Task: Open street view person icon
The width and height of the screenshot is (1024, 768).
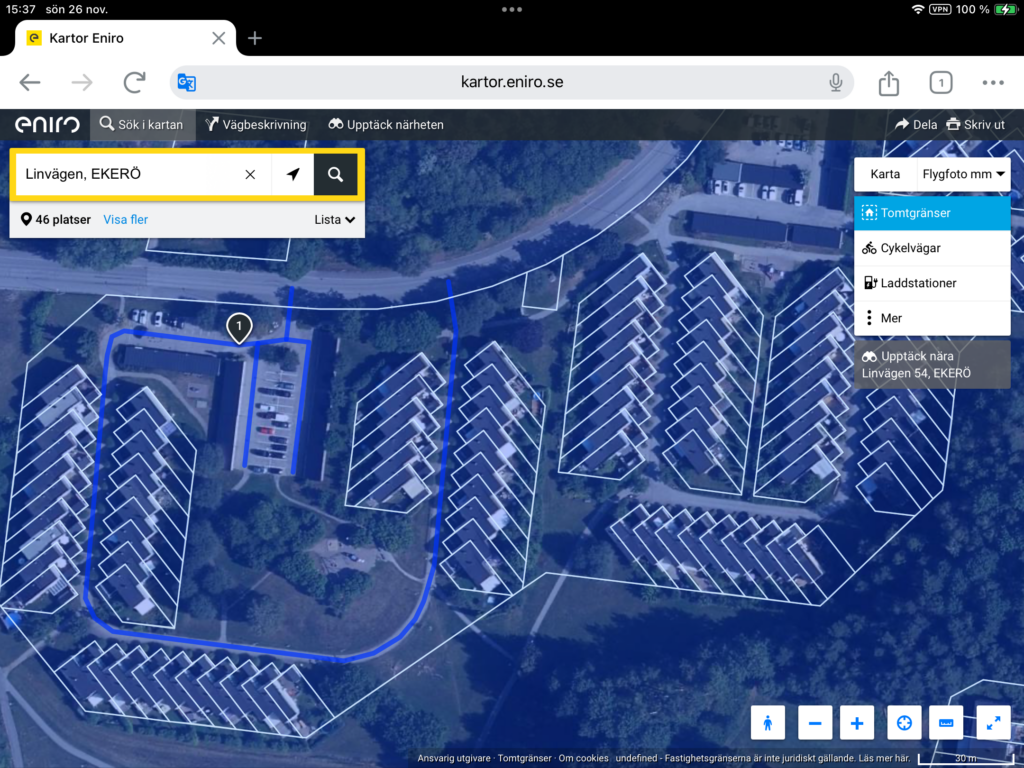Action: 767,723
